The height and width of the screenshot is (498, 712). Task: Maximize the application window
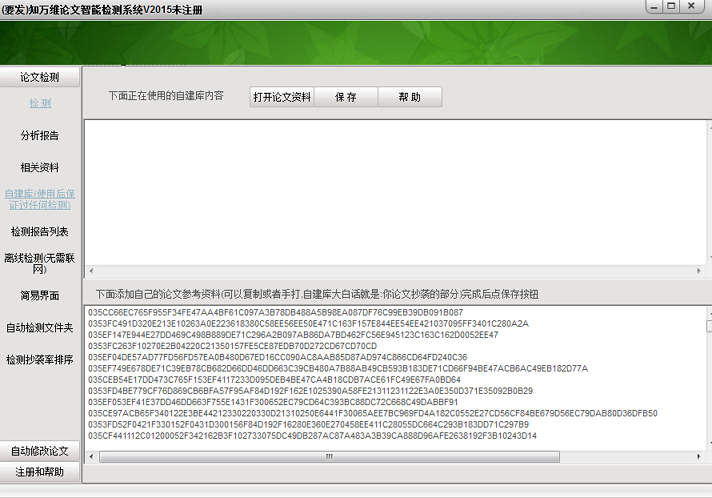click(x=672, y=6)
